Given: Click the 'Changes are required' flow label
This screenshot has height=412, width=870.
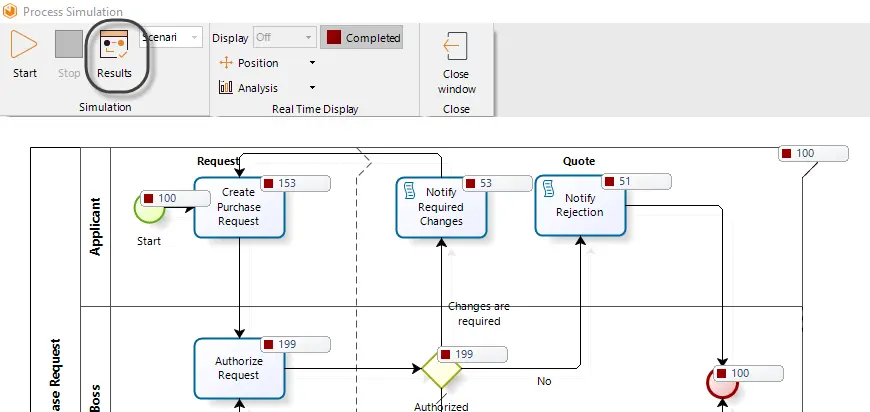Looking at the screenshot, I should point(479,313).
